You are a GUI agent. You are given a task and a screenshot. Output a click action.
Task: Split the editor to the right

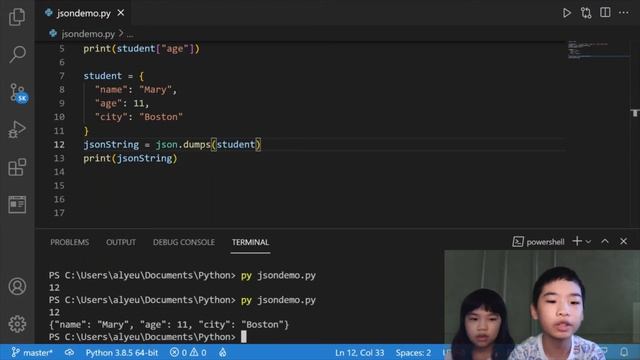pyautogui.click(x=605, y=13)
